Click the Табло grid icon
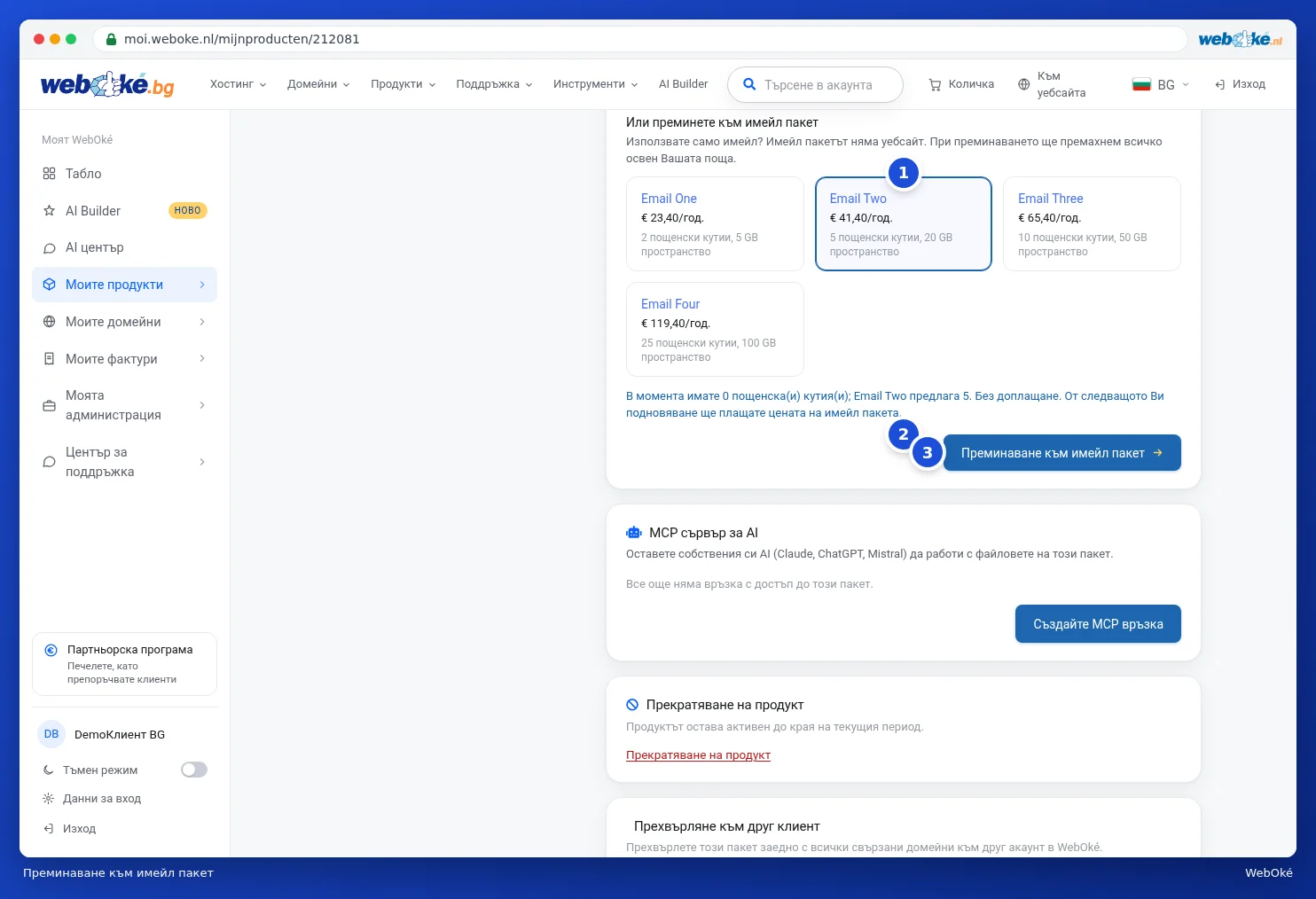This screenshot has width=1316, height=899. [x=49, y=174]
